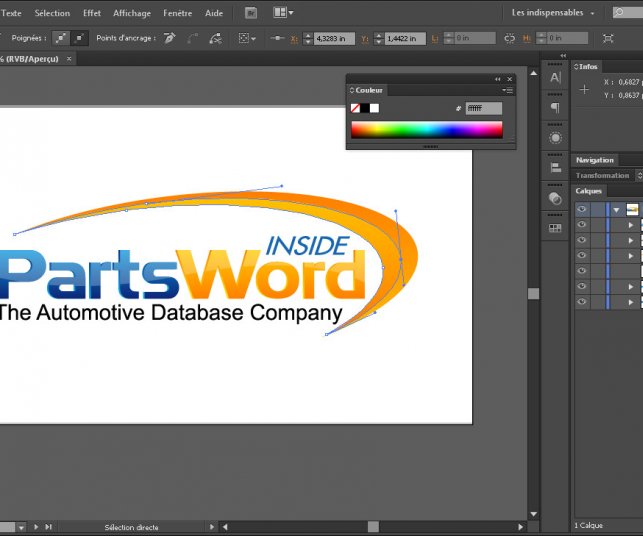
Task: Open the Effet menu
Action: point(92,13)
